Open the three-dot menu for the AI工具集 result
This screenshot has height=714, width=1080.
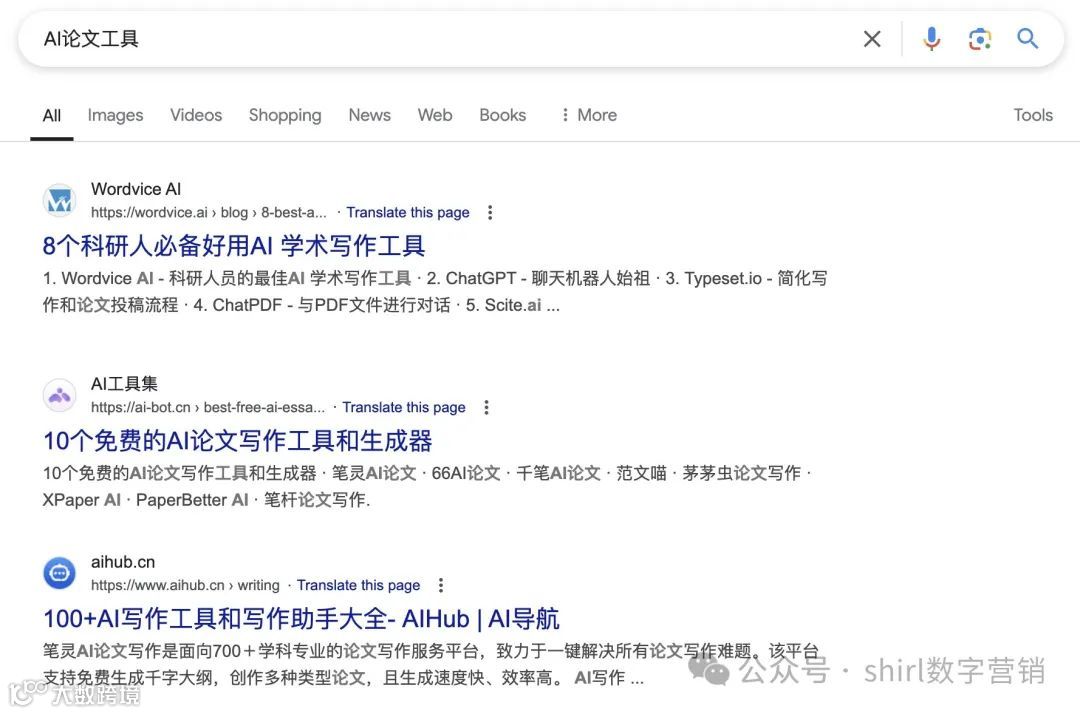(486, 408)
